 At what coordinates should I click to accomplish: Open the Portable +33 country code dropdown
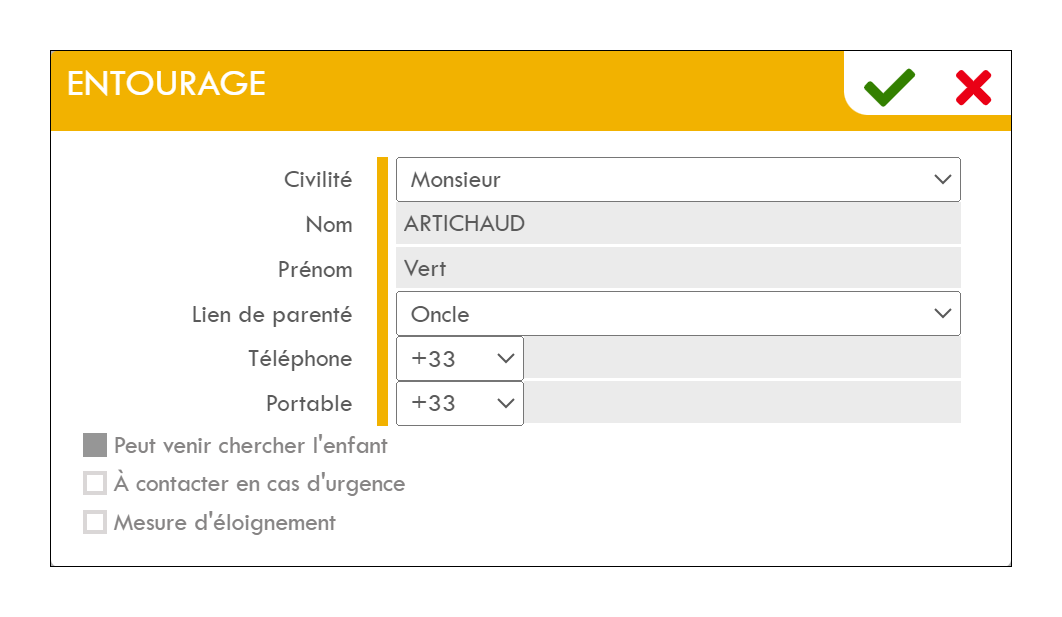point(459,403)
